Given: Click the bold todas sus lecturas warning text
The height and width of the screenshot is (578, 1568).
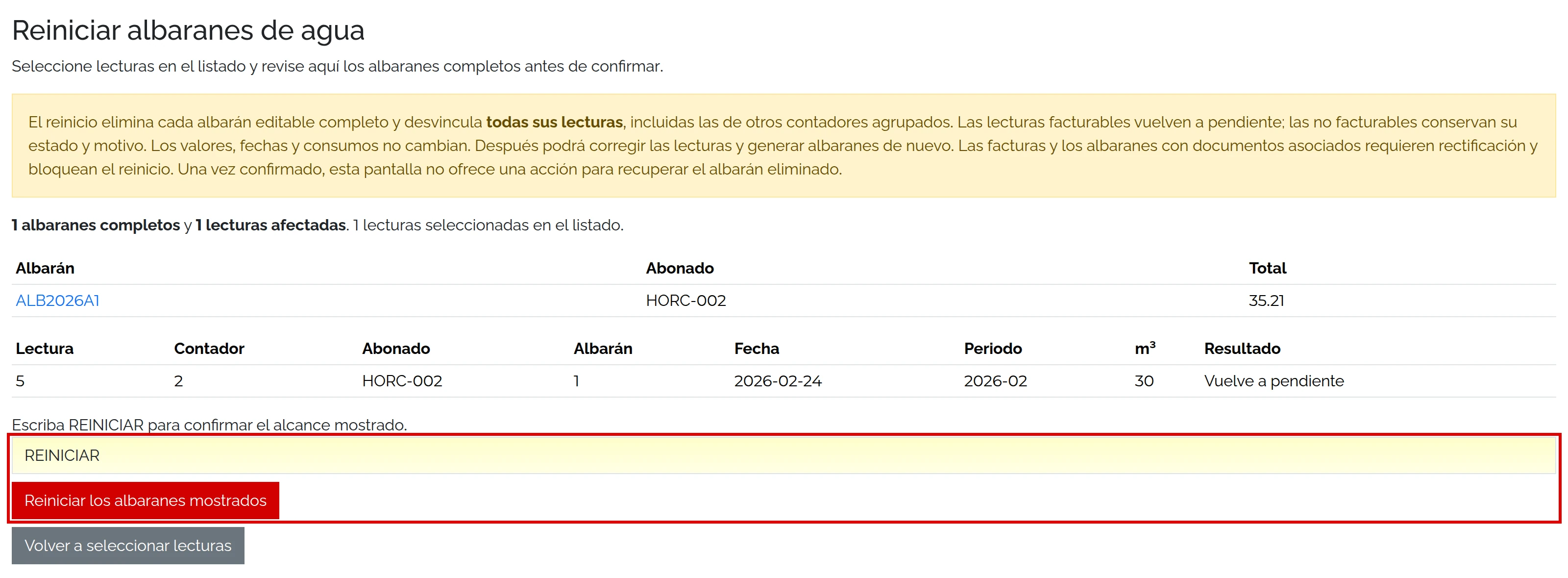Looking at the screenshot, I should (554, 122).
